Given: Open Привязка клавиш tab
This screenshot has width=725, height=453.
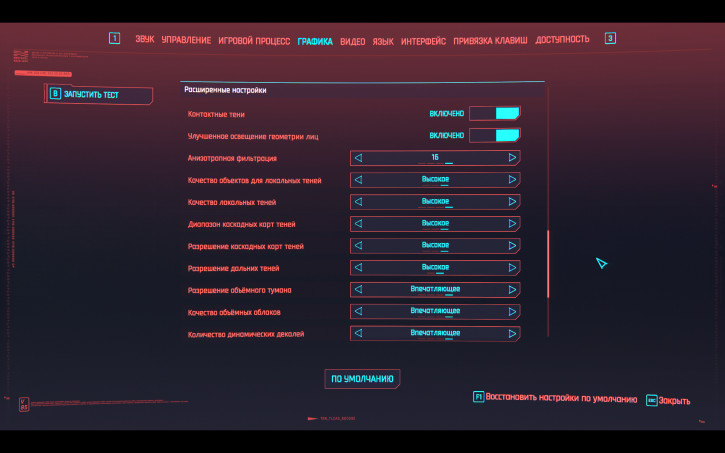Looking at the screenshot, I should coord(490,41).
